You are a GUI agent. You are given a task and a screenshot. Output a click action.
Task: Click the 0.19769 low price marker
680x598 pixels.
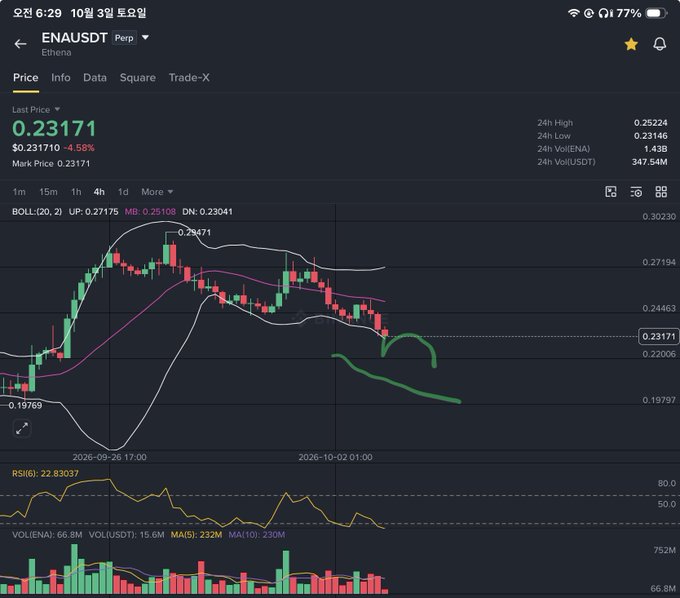click(25, 405)
